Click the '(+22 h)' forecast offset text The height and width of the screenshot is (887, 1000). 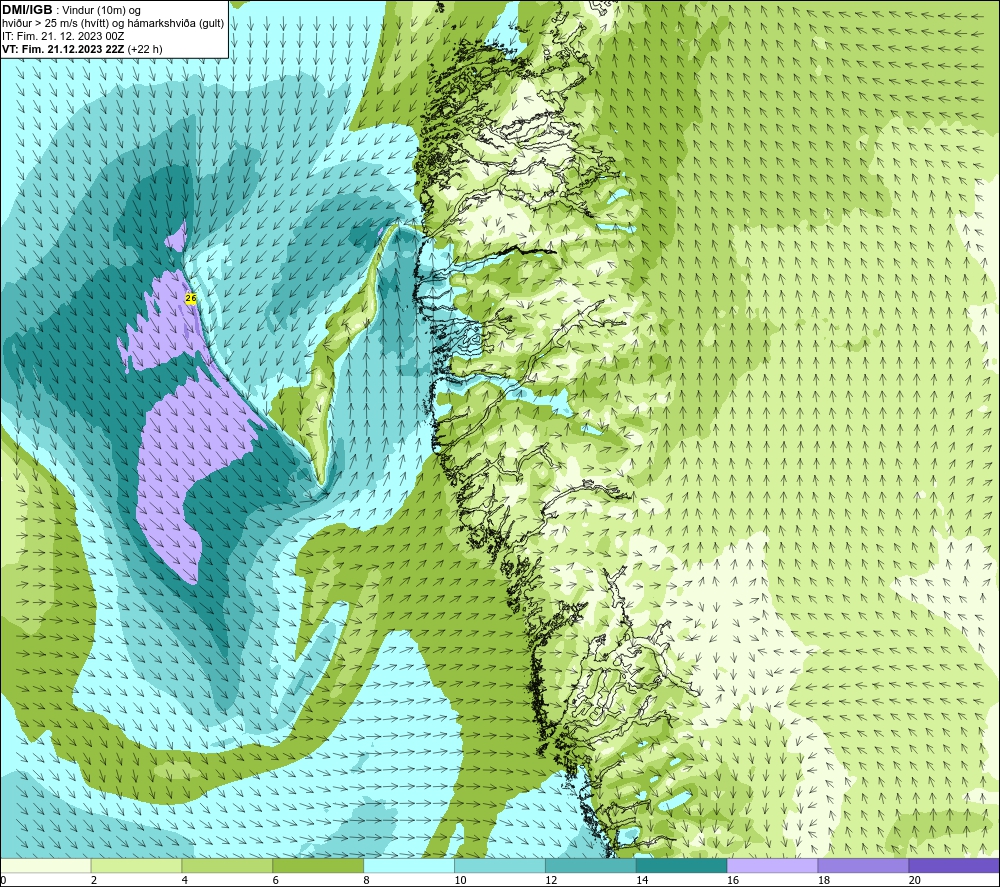[x=145, y=49]
